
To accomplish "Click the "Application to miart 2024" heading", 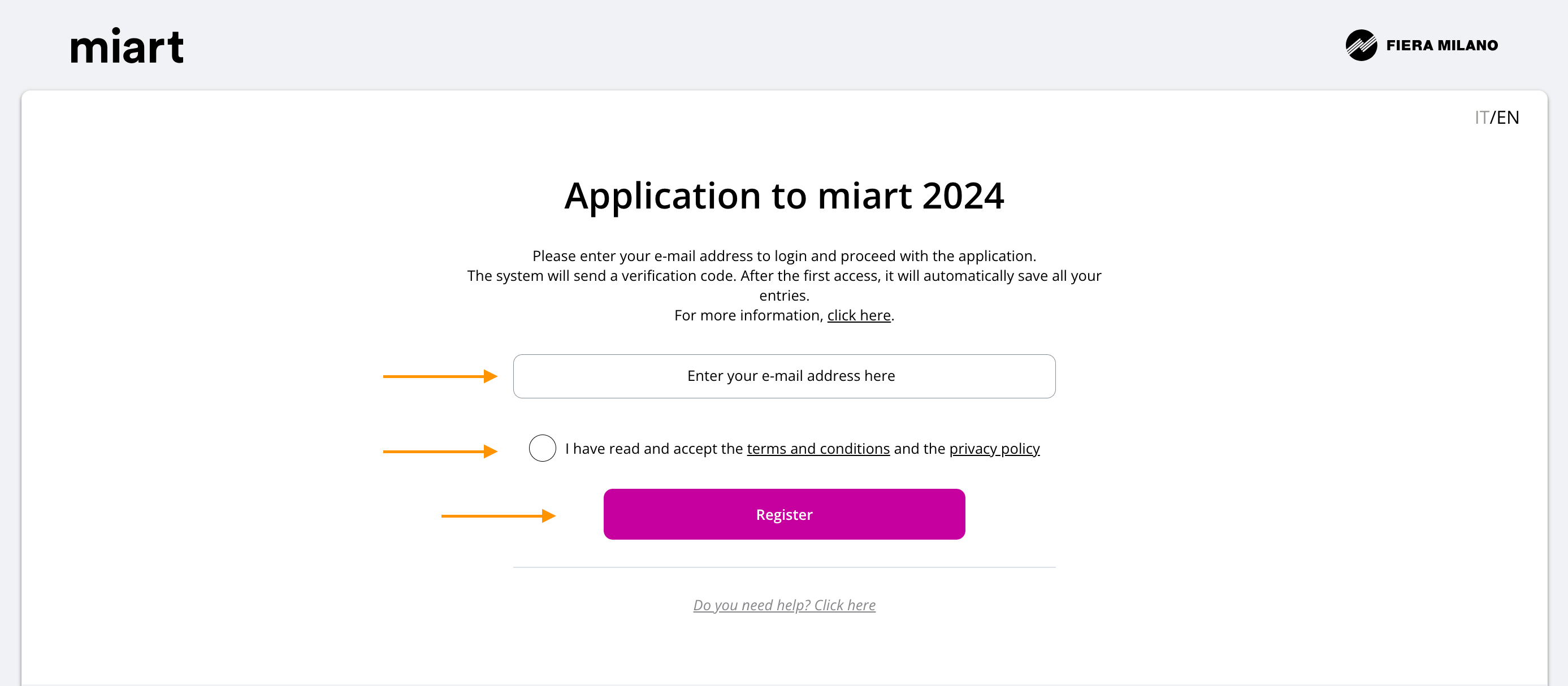I will (x=784, y=196).
